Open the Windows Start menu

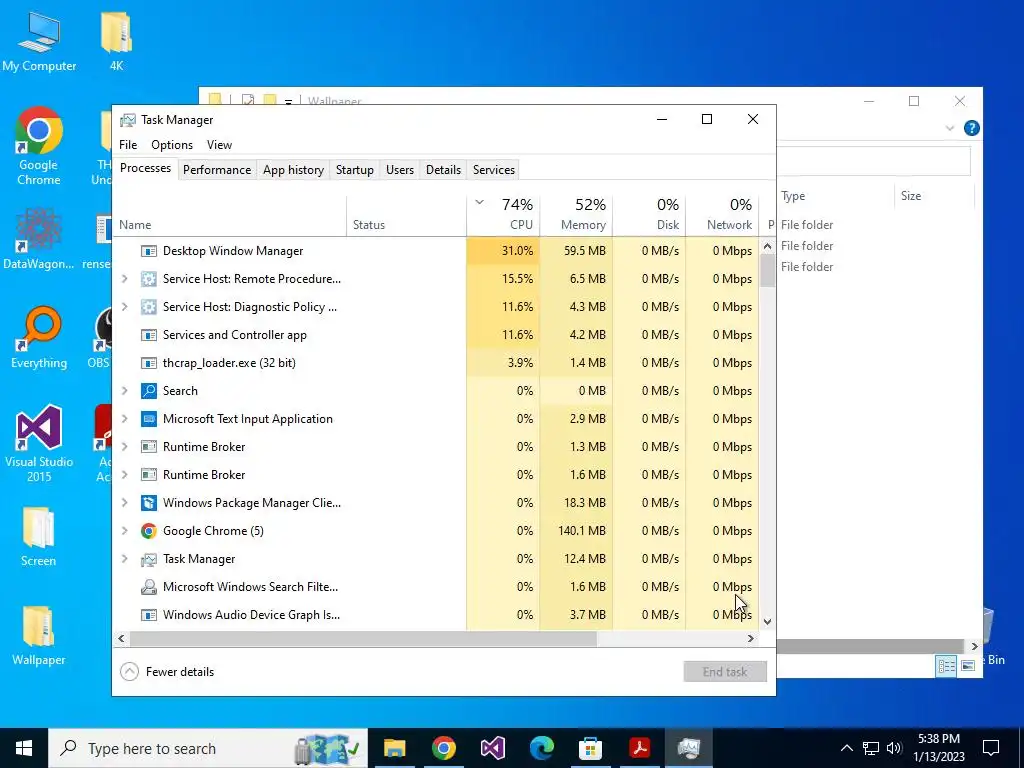pyautogui.click(x=24, y=748)
